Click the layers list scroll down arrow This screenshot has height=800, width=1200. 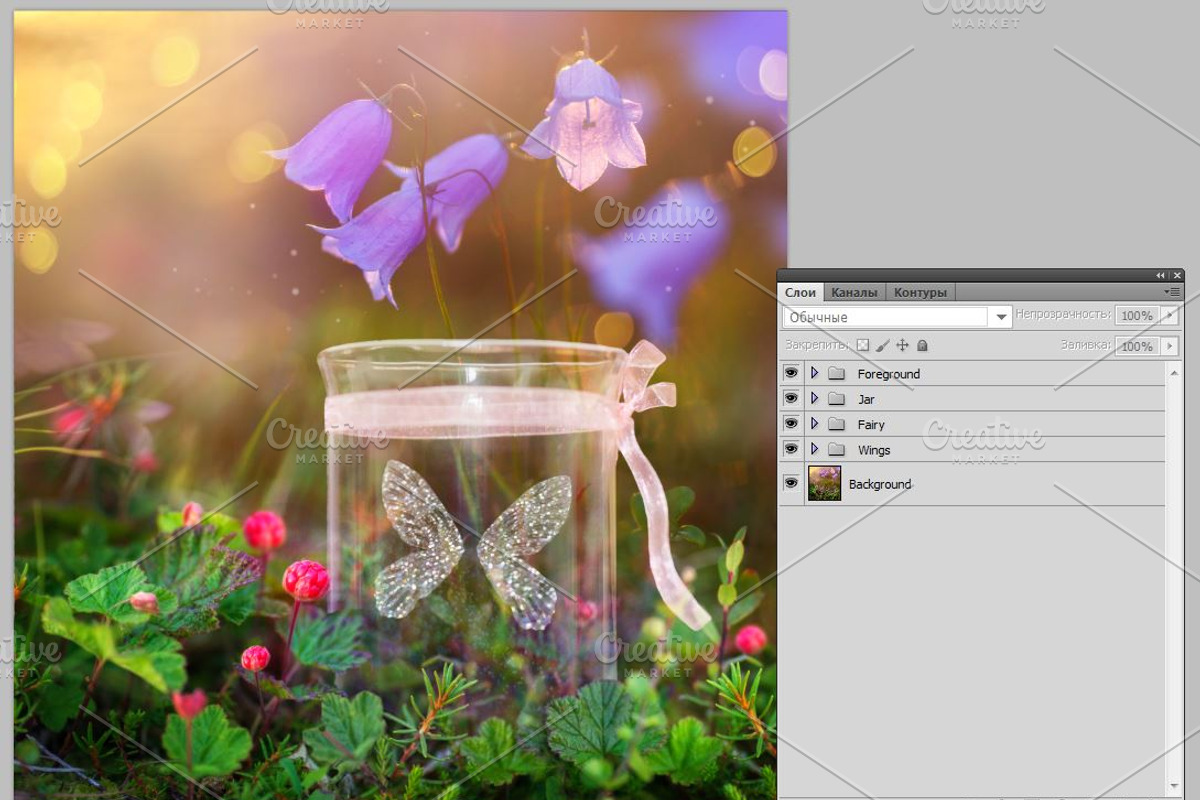tap(1174, 787)
